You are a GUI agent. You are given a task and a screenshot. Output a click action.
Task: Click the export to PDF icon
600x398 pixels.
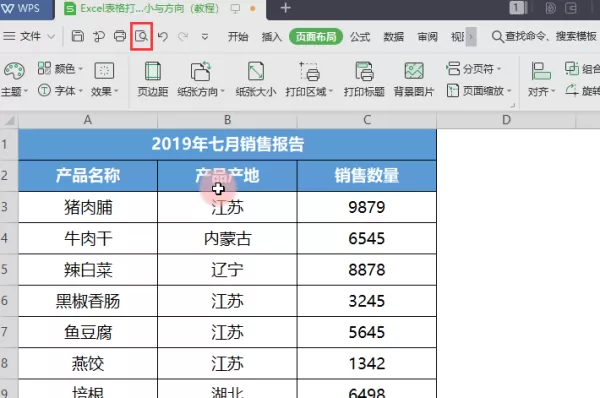[x=99, y=37]
